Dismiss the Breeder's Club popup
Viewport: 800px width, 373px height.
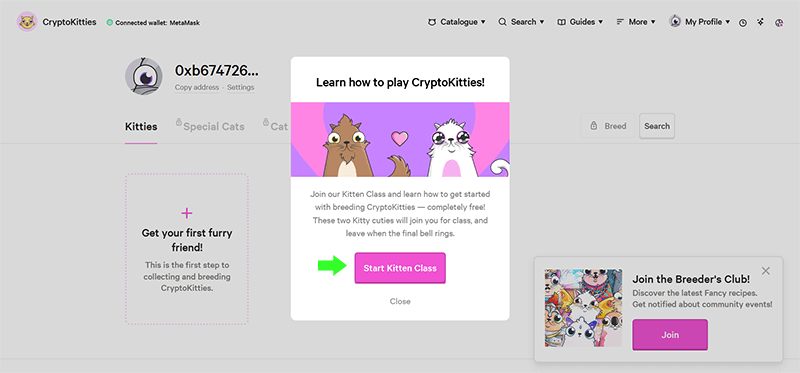point(765,271)
